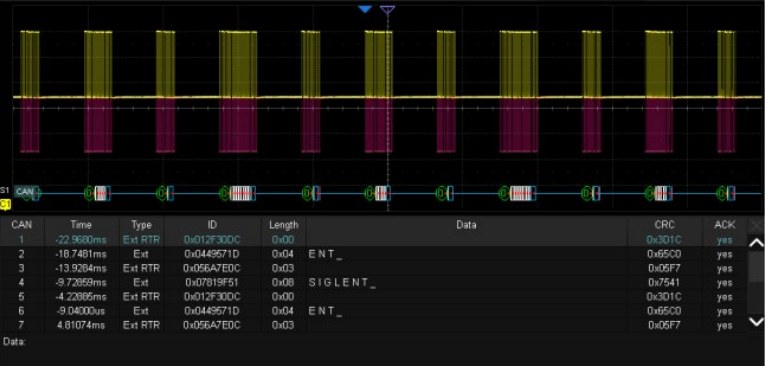
Task: Click the ACK column header
Action: coord(725,225)
